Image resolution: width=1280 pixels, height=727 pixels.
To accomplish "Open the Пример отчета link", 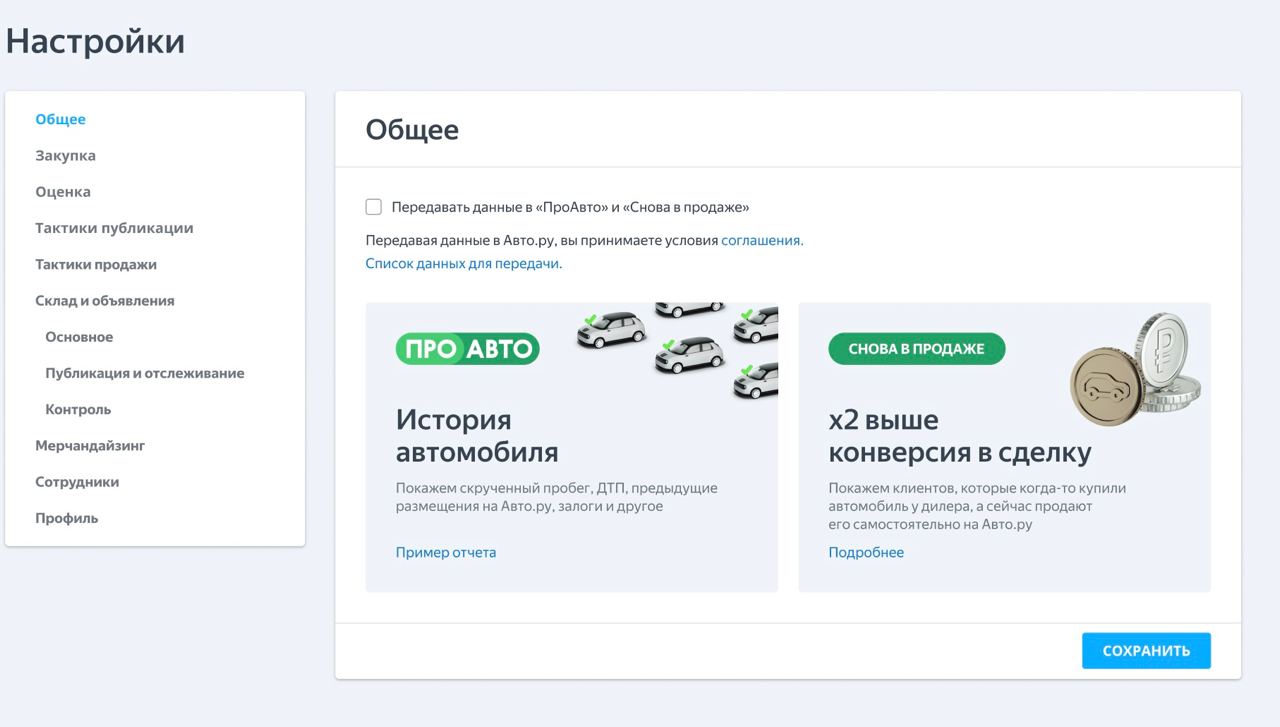I will (445, 552).
